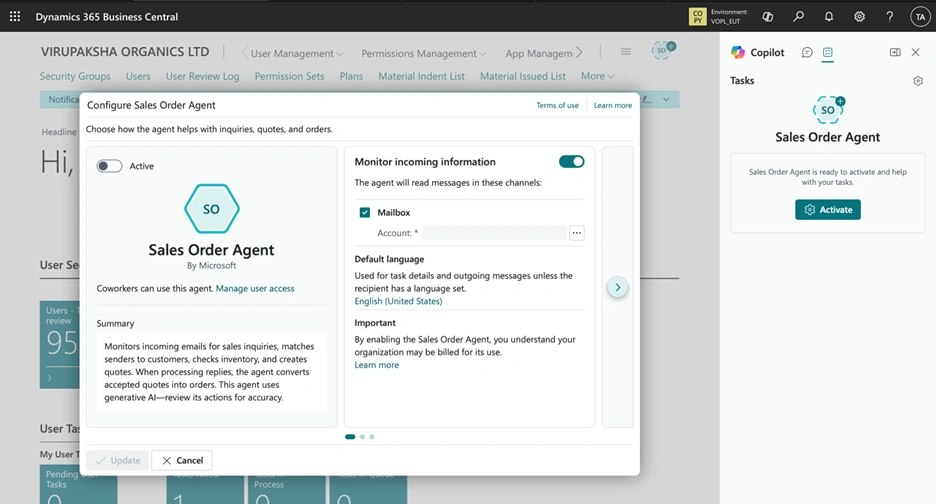Click the agent Summary description text

pyautogui.click(x=212, y=371)
